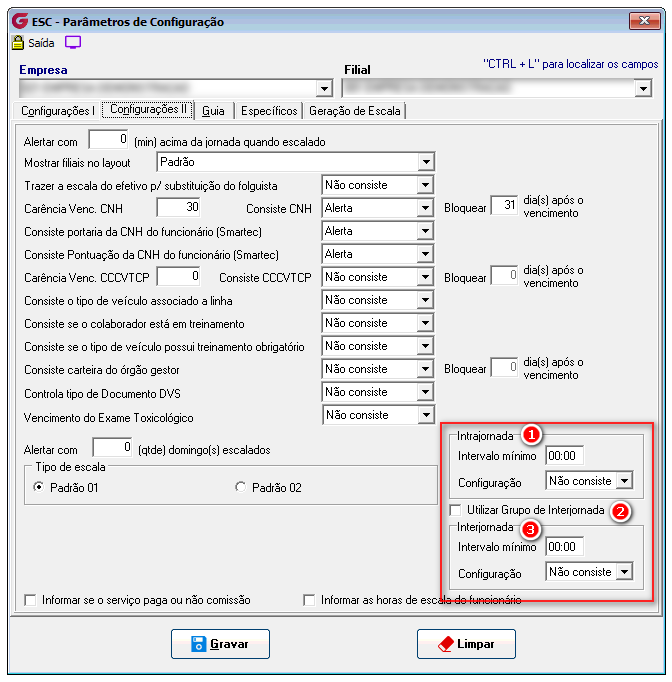Select the Configurações II tab
Viewport: 672px width, 682px height.
pos(148,110)
